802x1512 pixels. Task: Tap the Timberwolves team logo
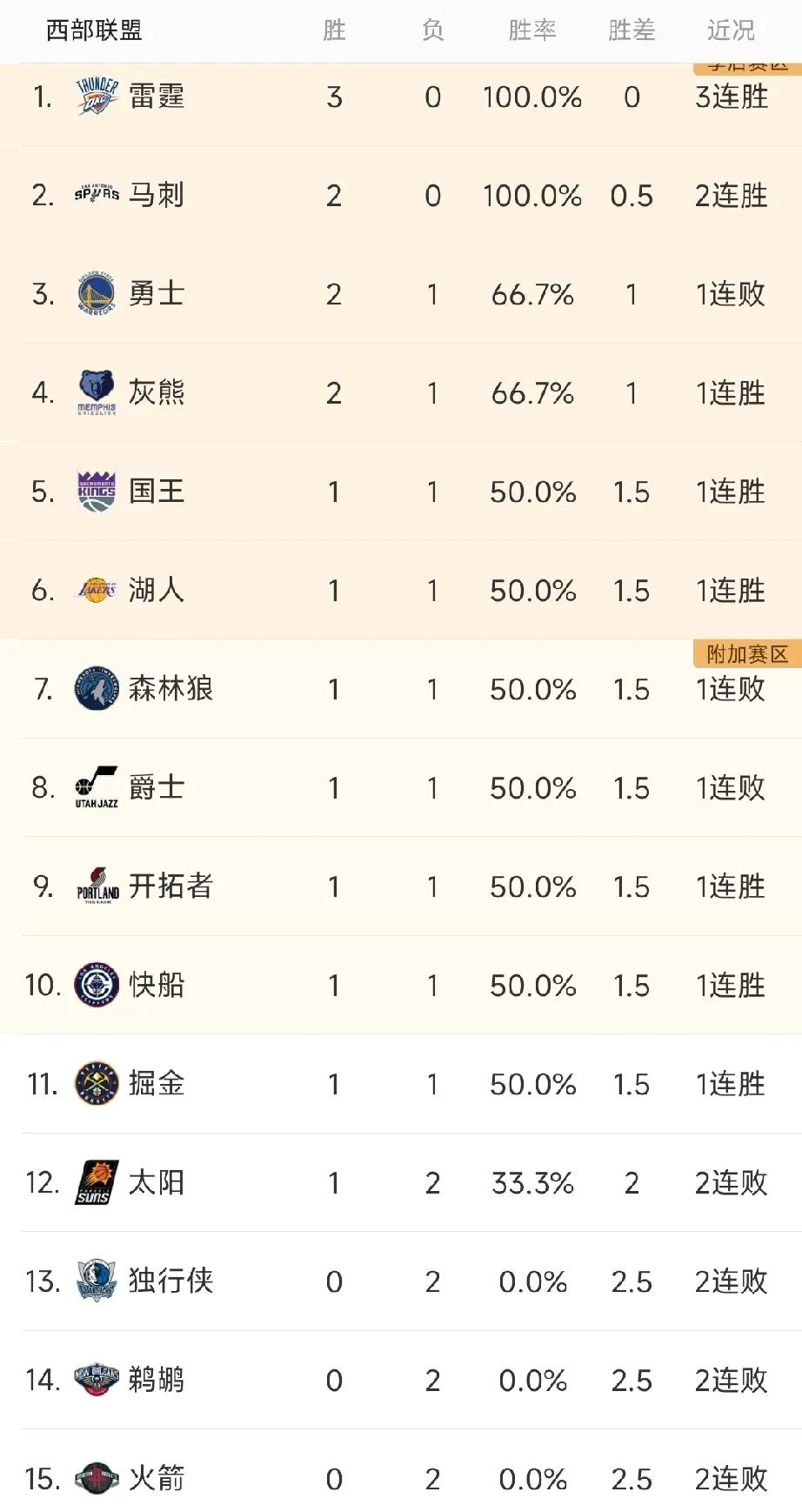pyautogui.click(x=97, y=689)
